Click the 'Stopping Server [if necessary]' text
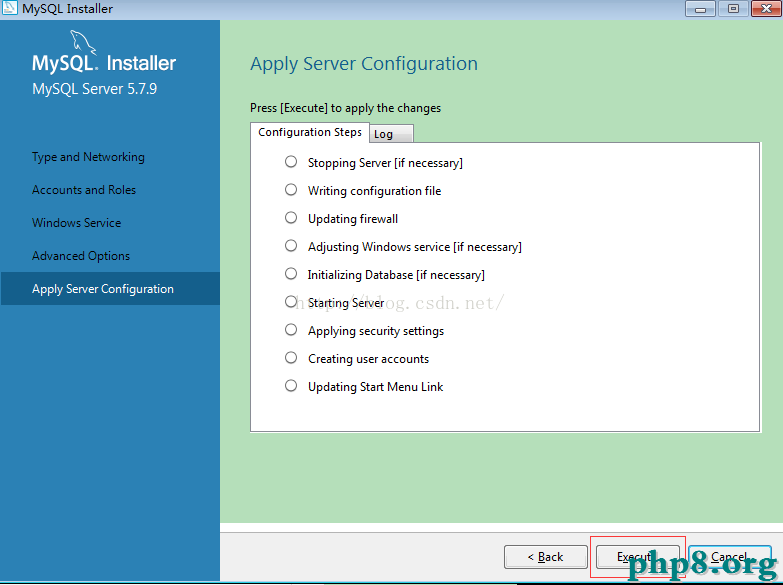783x585 pixels. point(385,163)
